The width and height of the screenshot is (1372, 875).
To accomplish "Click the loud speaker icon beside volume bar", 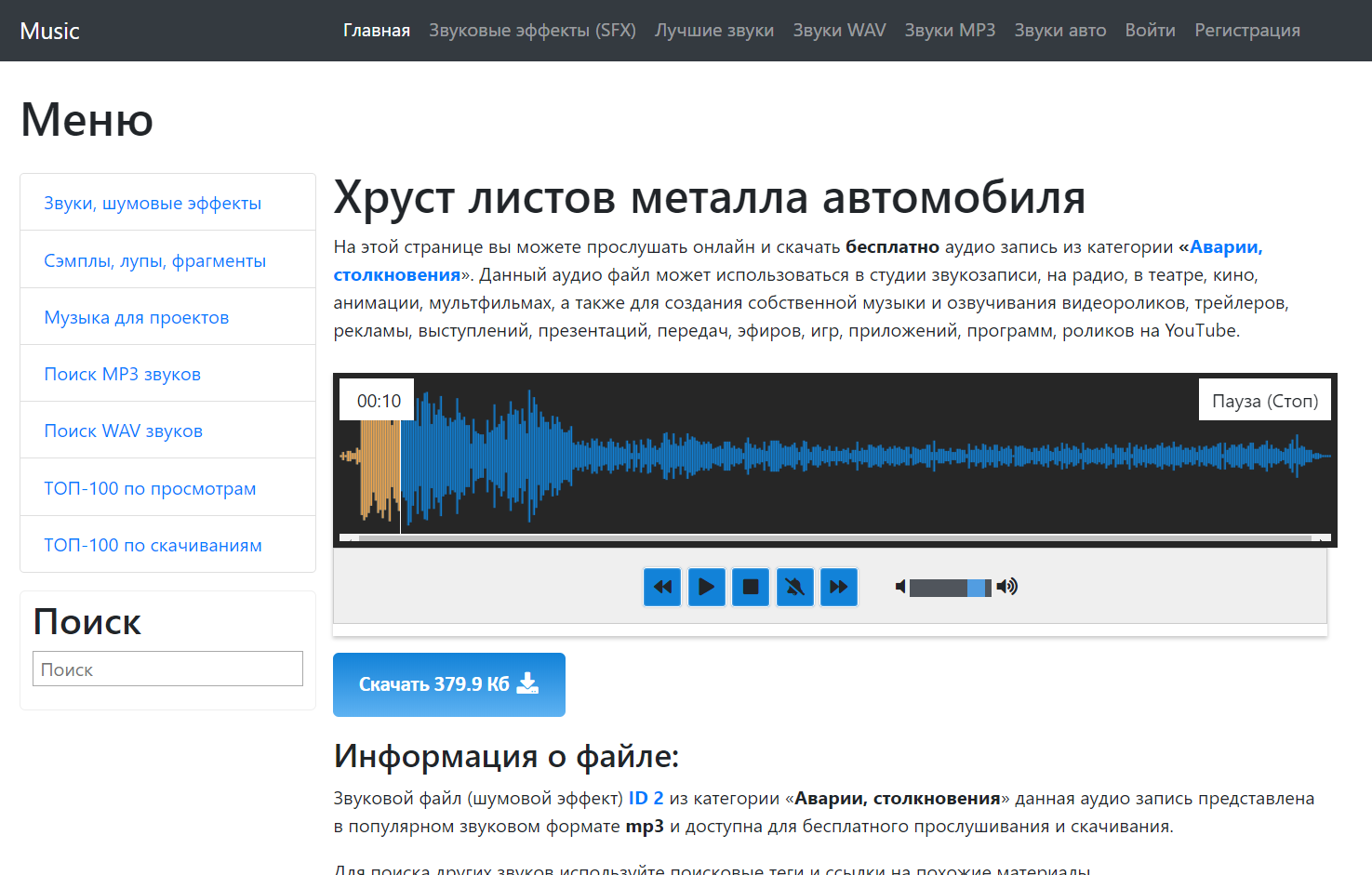I will pos(1007,587).
